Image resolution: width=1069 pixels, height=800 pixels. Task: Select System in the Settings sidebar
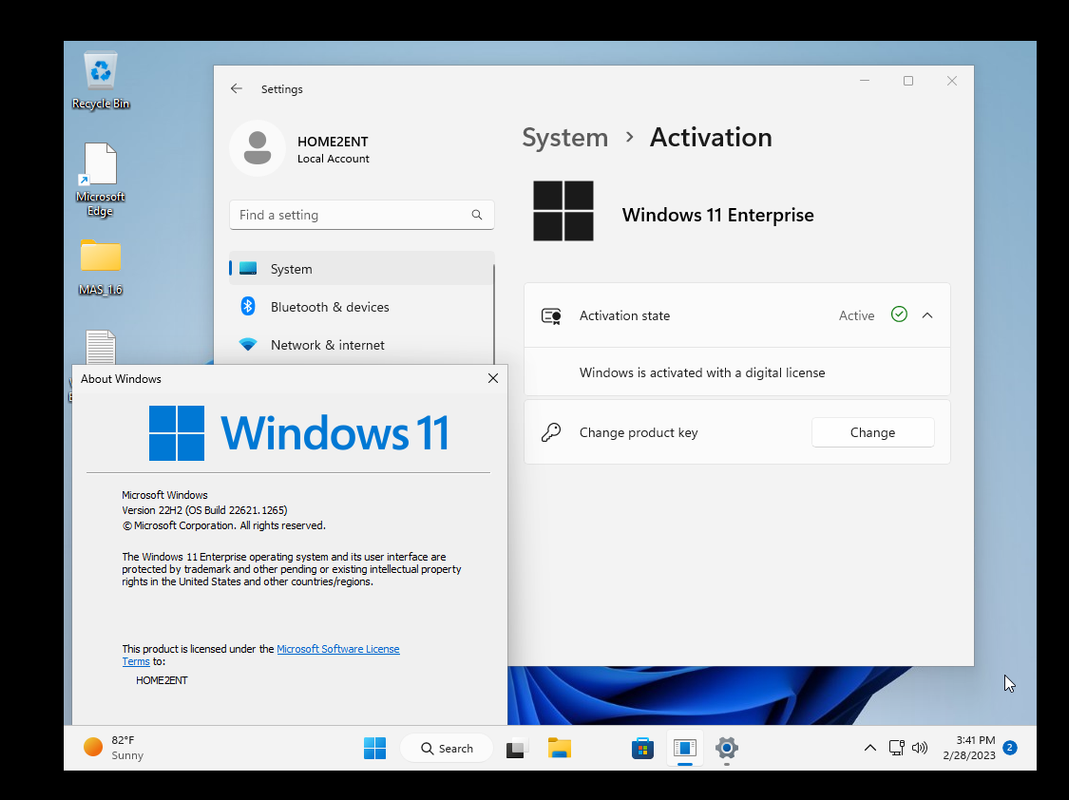point(361,269)
